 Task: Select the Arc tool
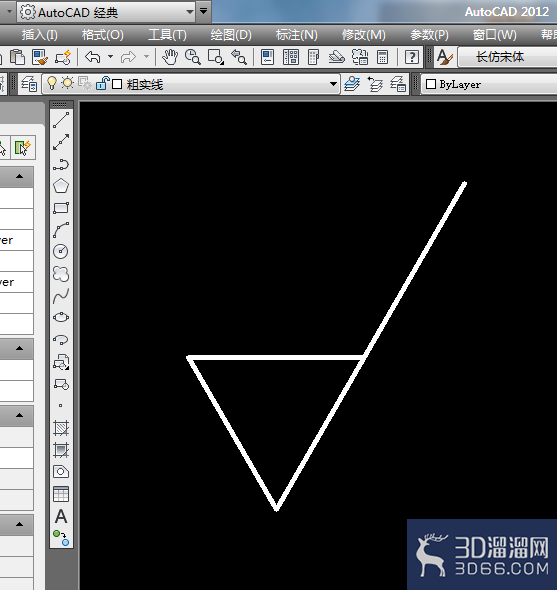pos(61,230)
